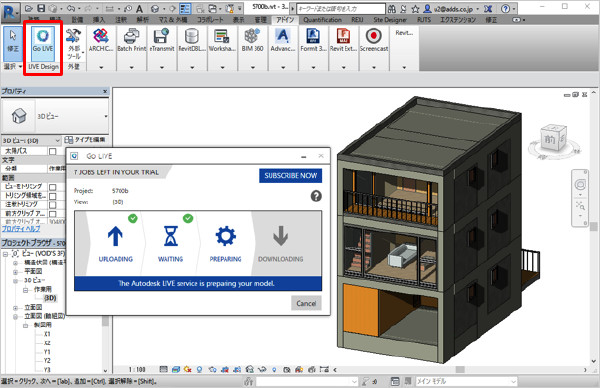Expand the Batch Print panel dropdown arrow
The height and width of the screenshot is (388, 600).
[x=131, y=67]
